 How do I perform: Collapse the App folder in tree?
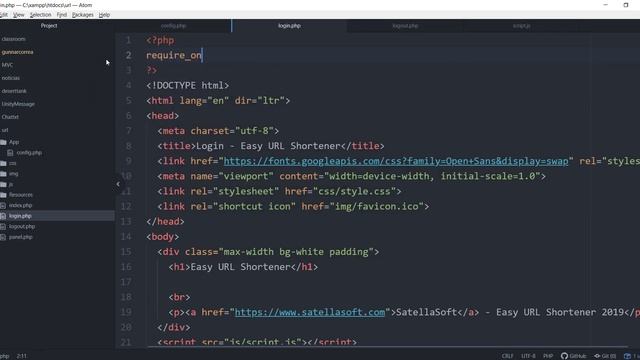[14, 142]
